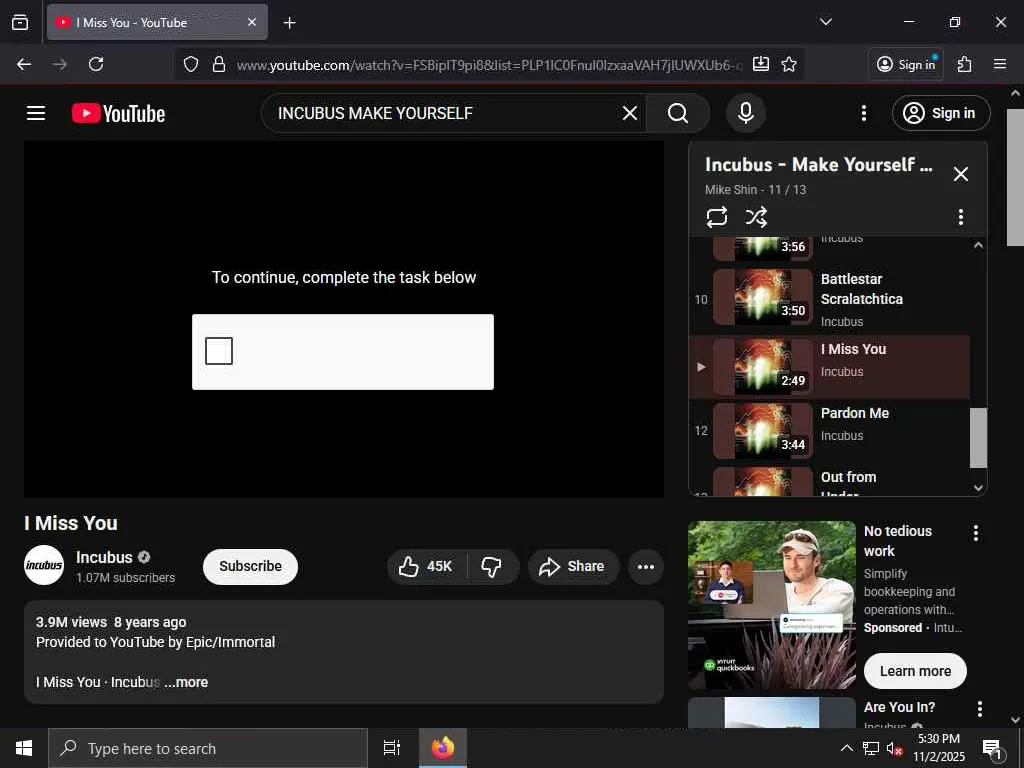Bookmark this page with star

(789, 64)
